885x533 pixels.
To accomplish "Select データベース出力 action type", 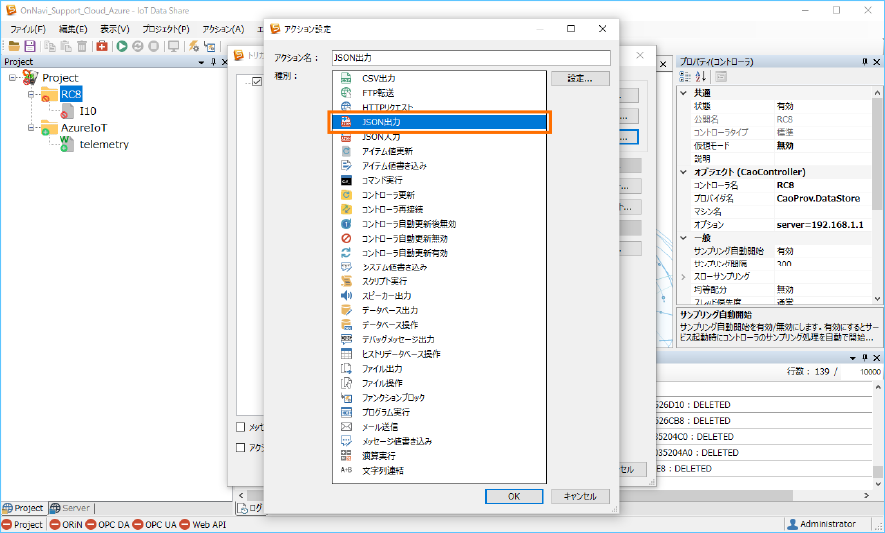I will 390,311.
